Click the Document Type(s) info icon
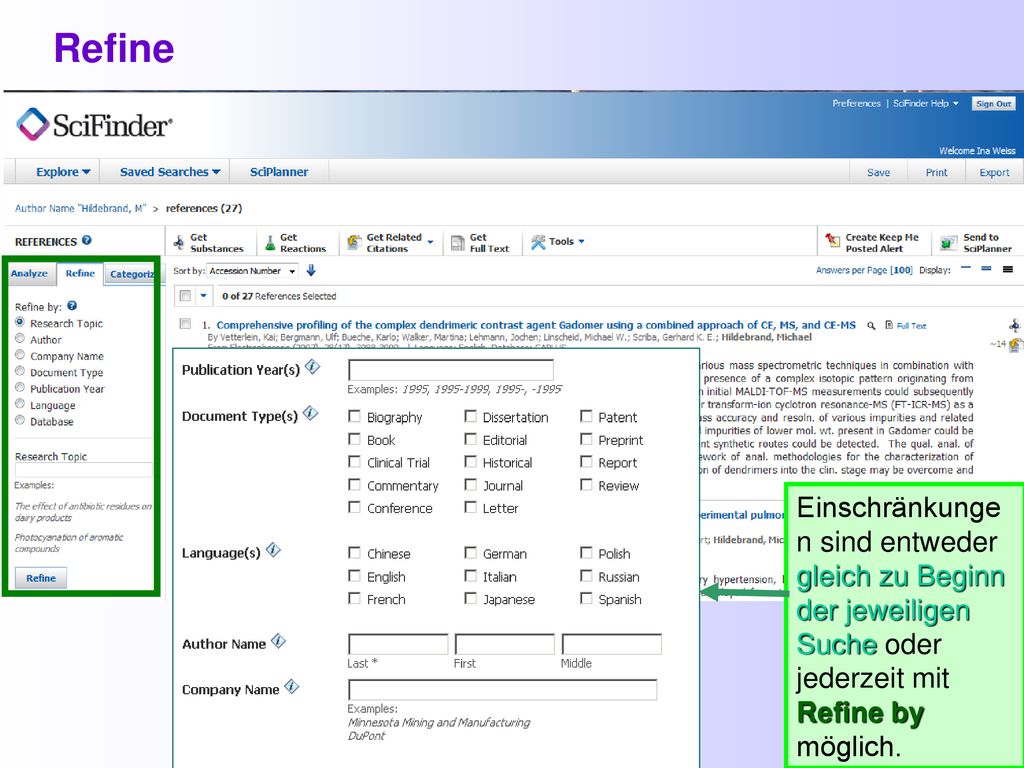Screen dimensions: 1024x768 (311, 413)
